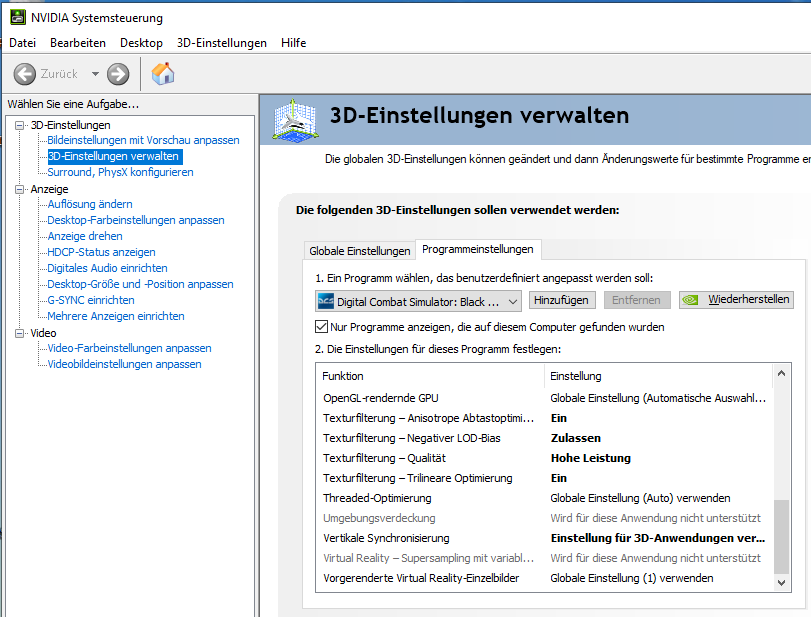Viewport: 811px width, 617px height.
Task: Select Texturfilterung – Negativer LOD-Bias row
Action: click(x=545, y=439)
